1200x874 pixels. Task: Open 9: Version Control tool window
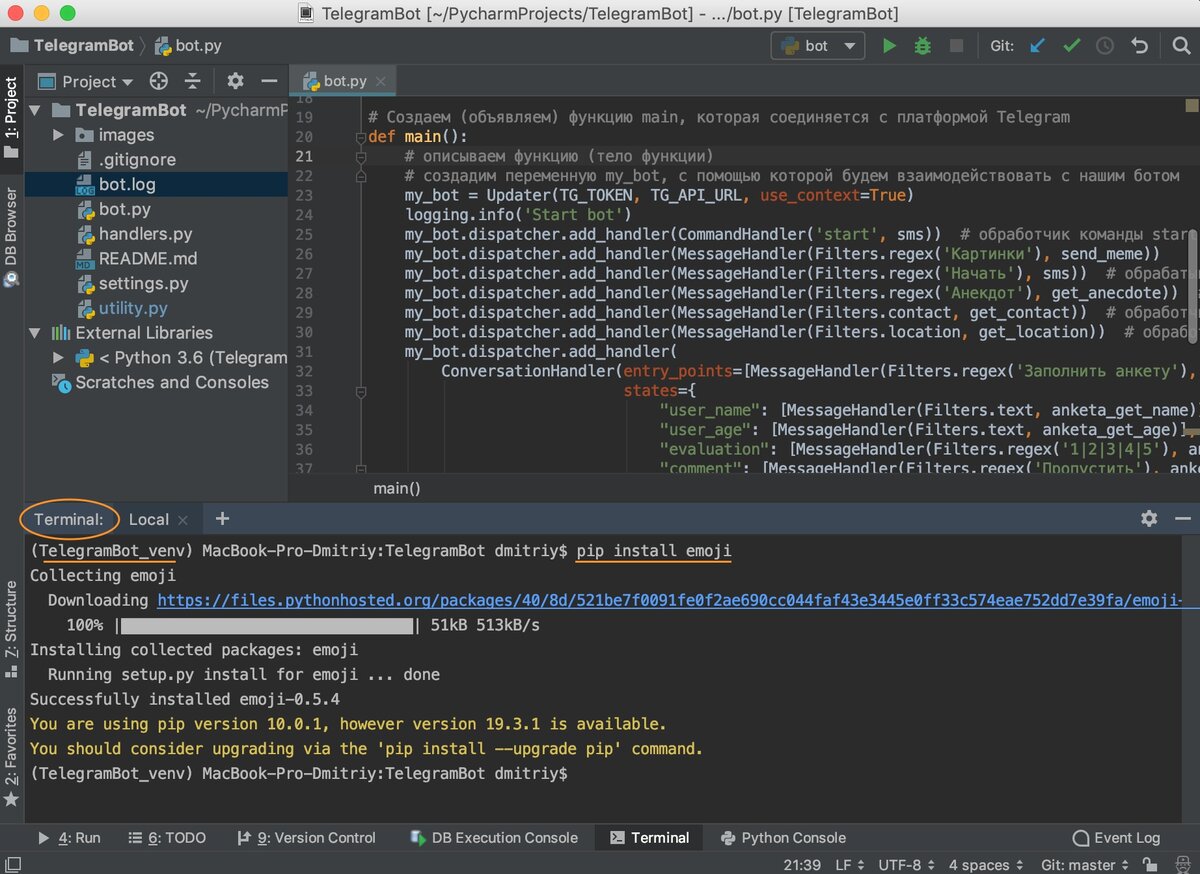pyautogui.click(x=306, y=838)
